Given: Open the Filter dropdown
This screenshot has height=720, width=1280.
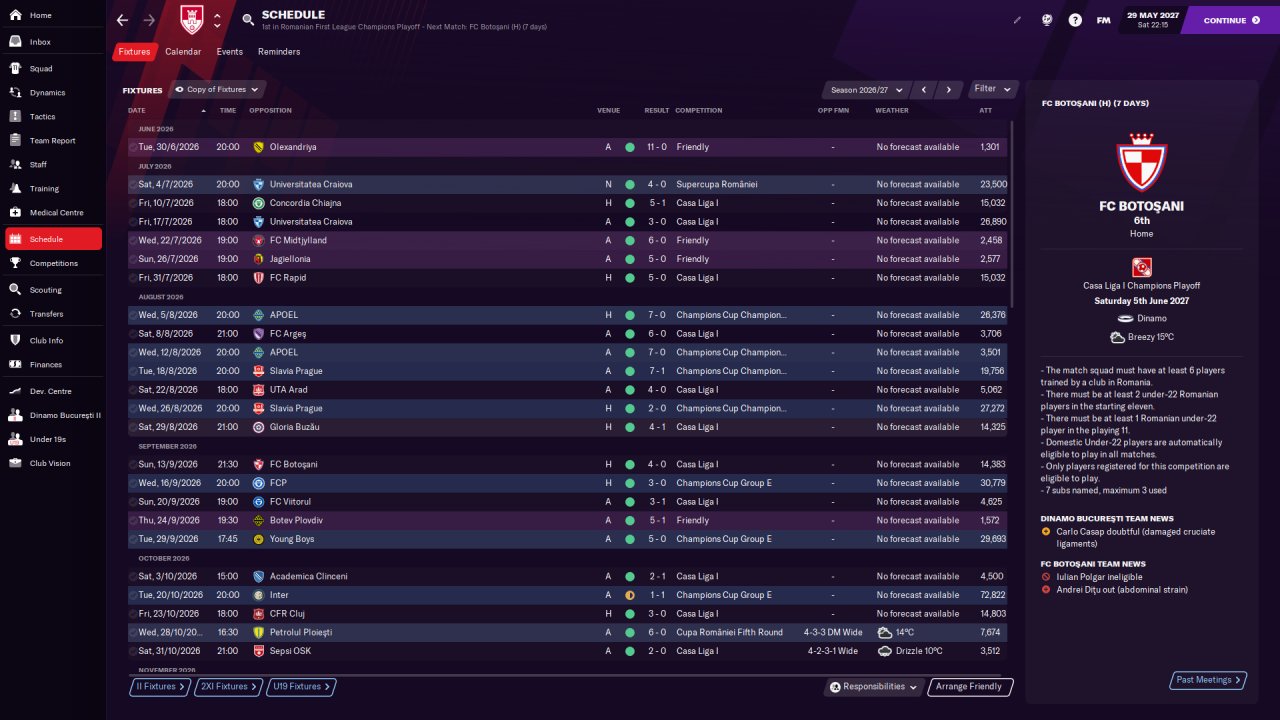Looking at the screenshot, I should tap(994, 89).
